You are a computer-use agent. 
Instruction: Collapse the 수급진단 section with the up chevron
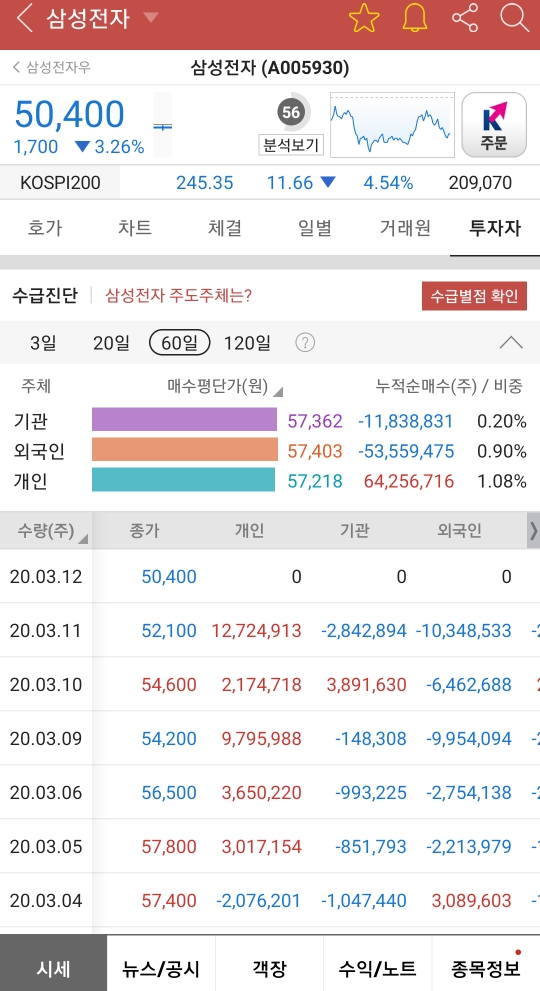click(511, 343)
